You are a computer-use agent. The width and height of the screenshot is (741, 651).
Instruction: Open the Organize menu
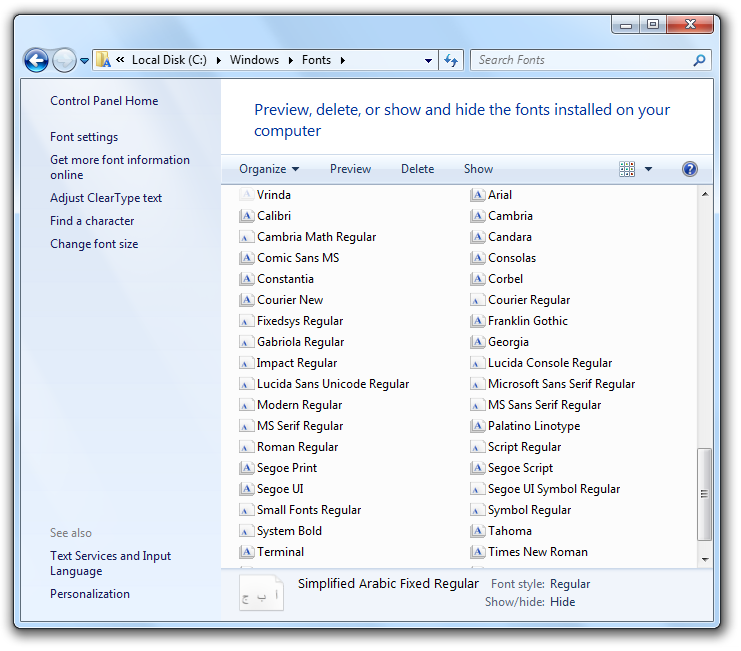point(269,169)
